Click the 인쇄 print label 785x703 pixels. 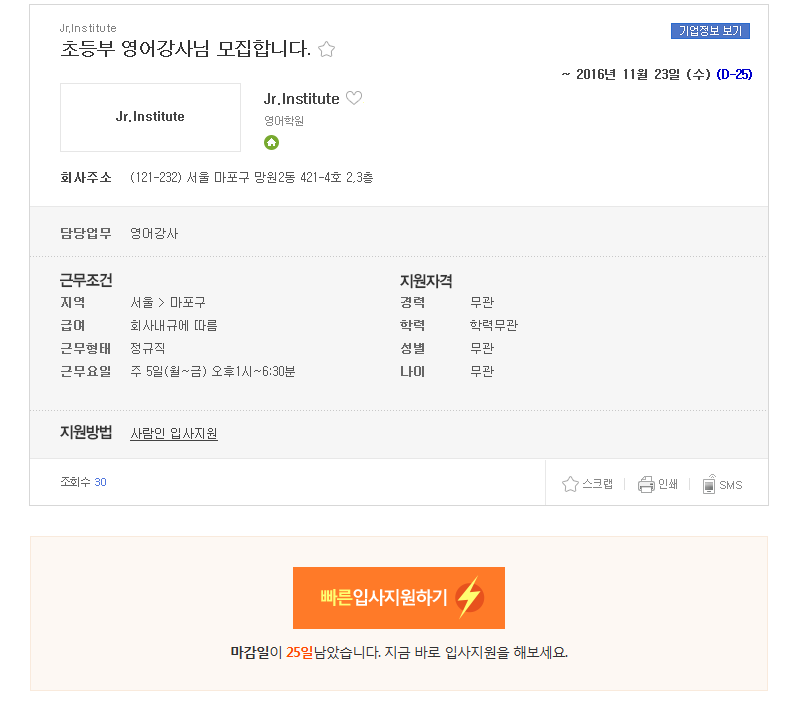tap(668, 484)
